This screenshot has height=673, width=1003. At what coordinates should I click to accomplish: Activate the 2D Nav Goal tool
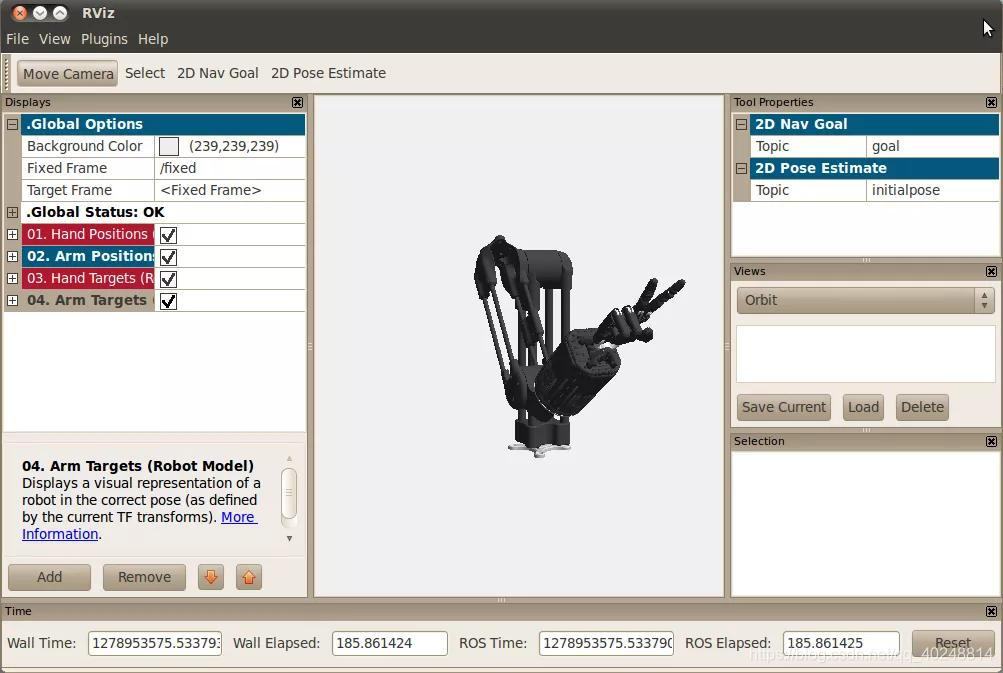(217, 73)
